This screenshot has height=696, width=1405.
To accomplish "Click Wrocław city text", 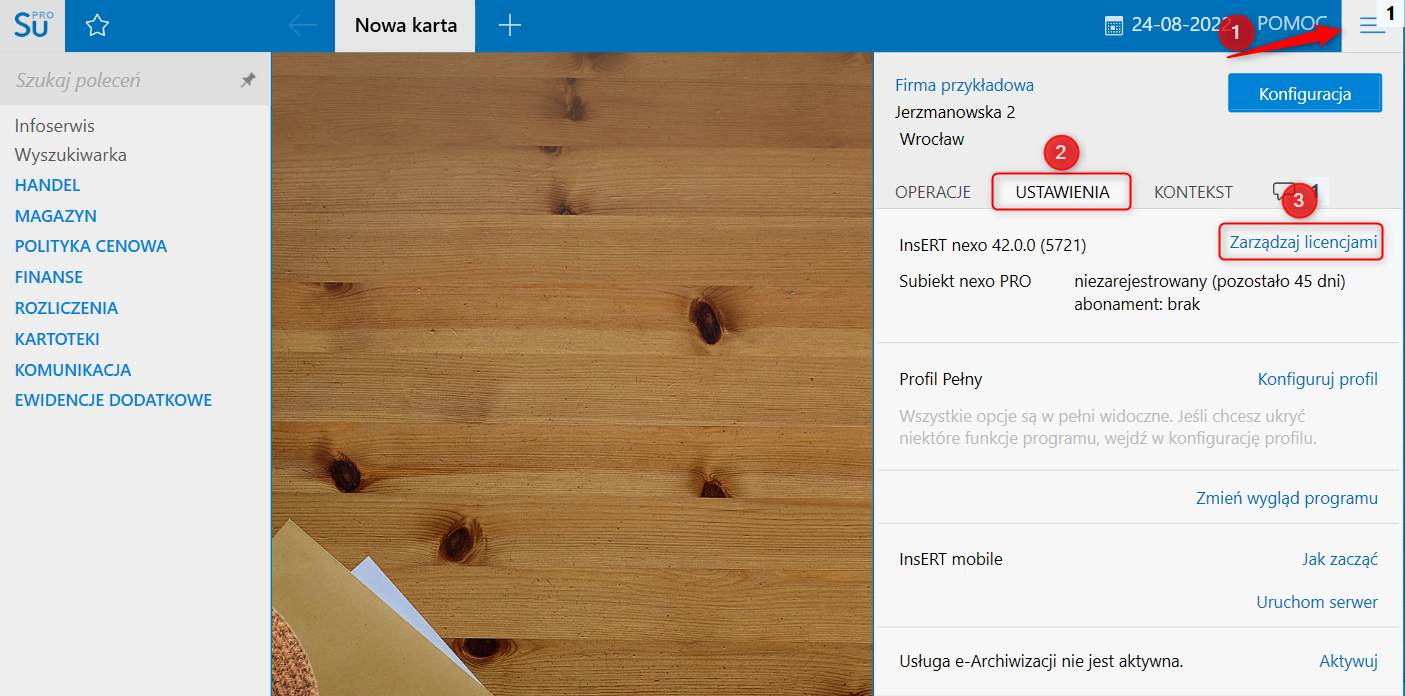I will click(x=932, y=139).
